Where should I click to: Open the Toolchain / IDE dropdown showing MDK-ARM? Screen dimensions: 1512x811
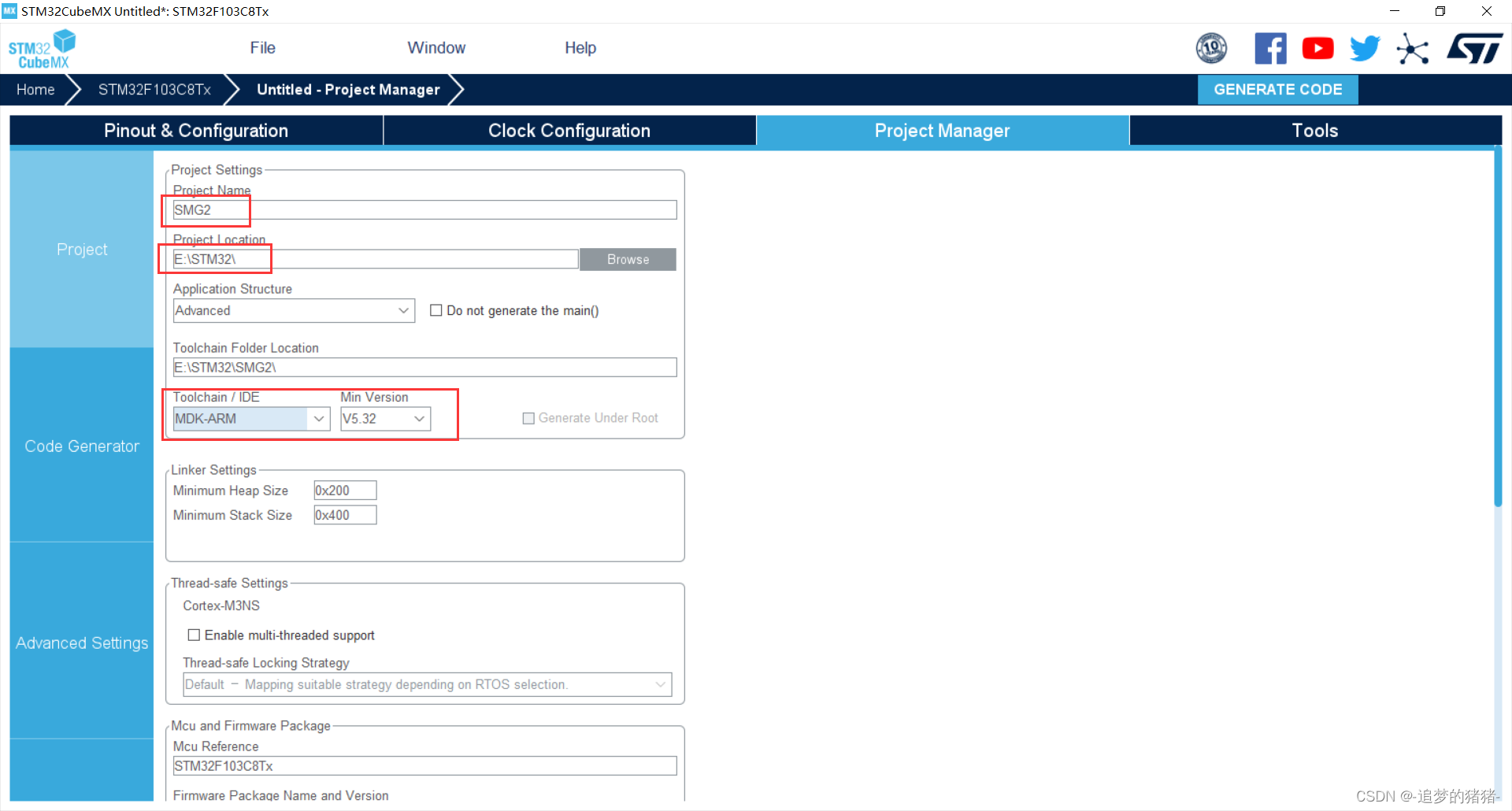tap(251, 419)
